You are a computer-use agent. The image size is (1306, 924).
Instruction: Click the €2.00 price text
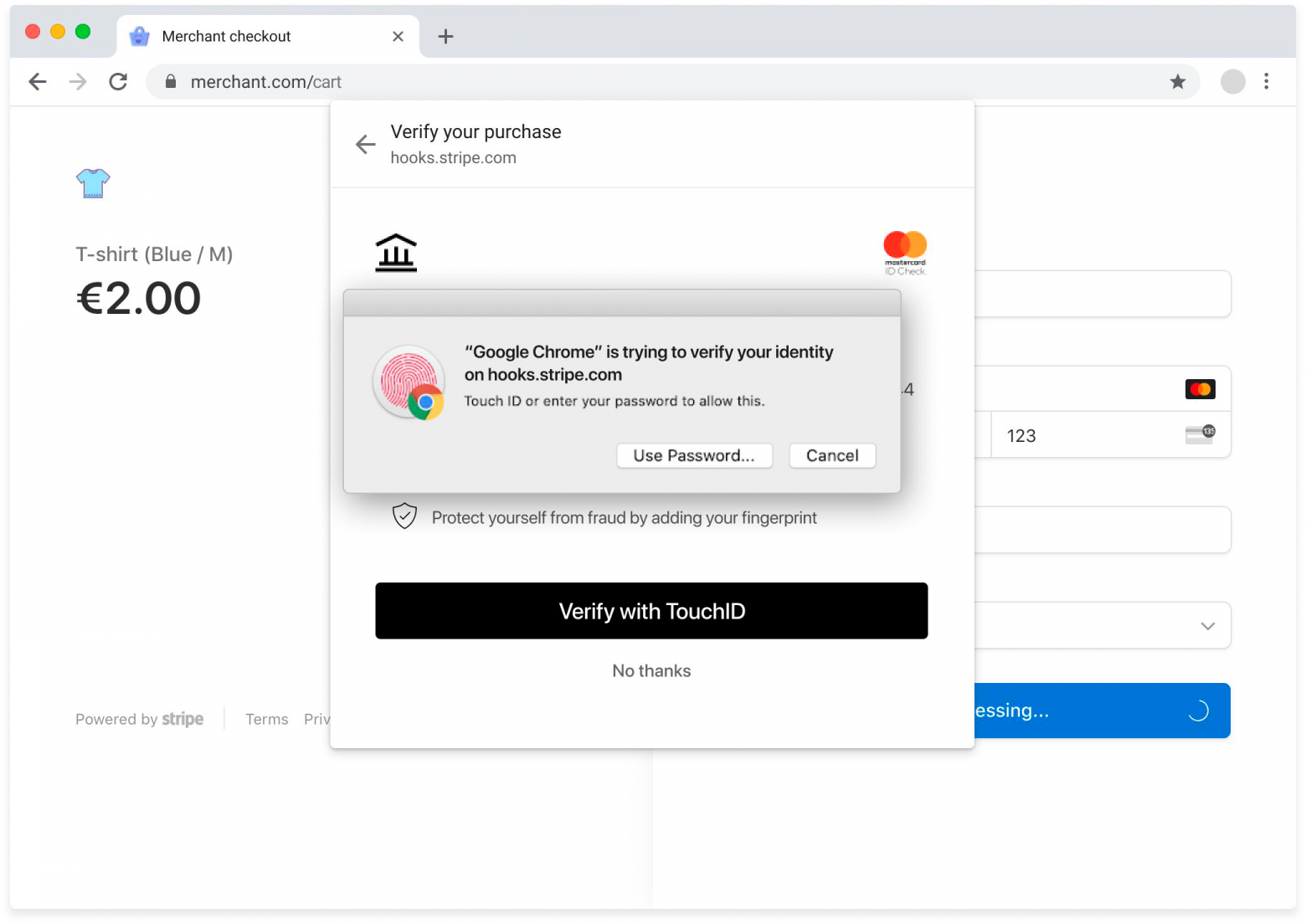click(139, 298)
